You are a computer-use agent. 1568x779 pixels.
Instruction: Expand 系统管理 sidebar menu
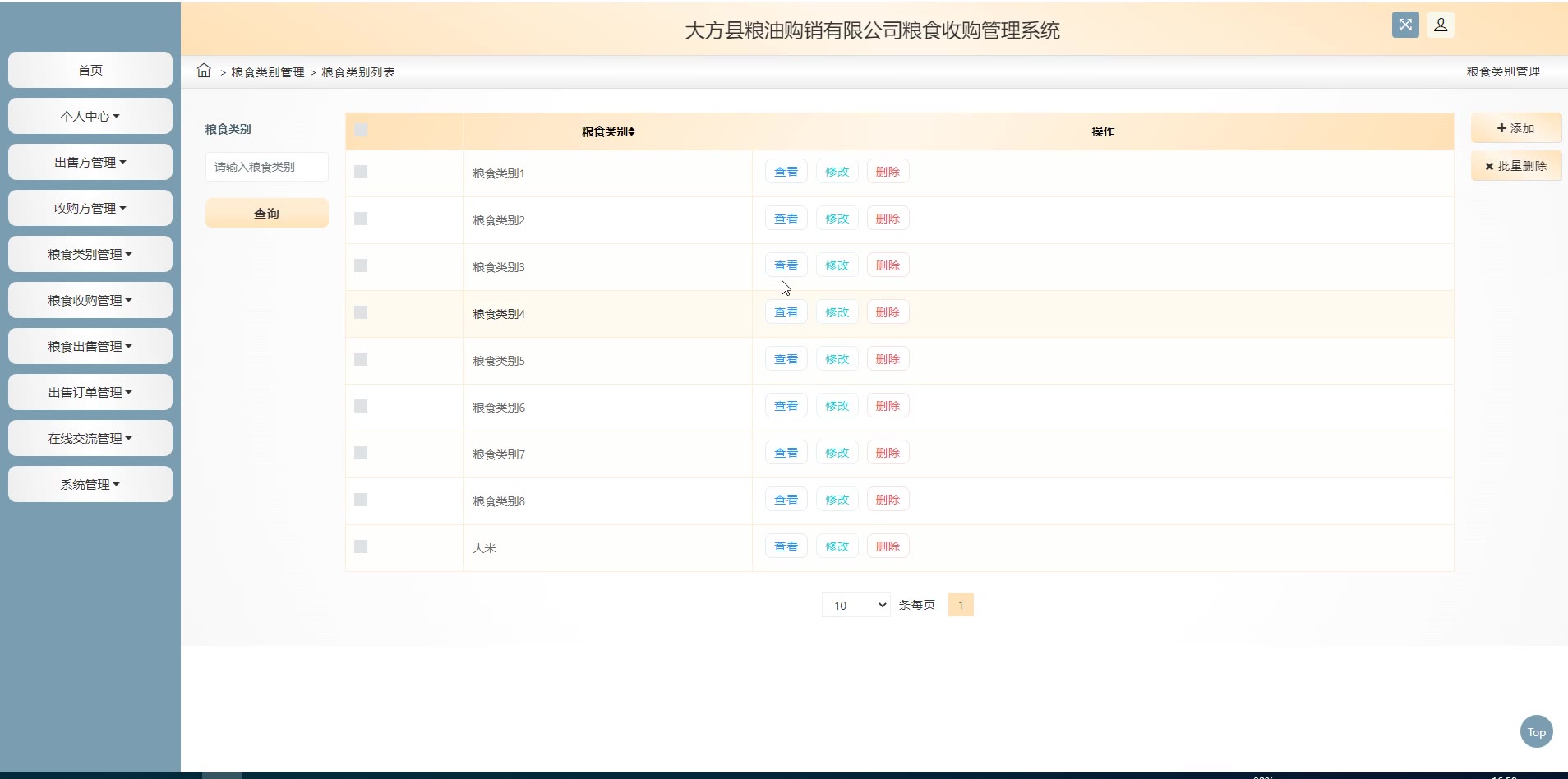coord(90,484)
